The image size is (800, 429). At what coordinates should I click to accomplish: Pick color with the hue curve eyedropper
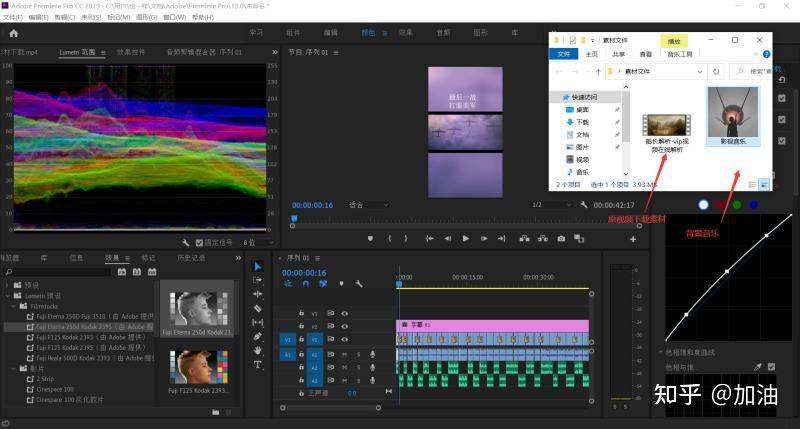(x=758, y=366)
